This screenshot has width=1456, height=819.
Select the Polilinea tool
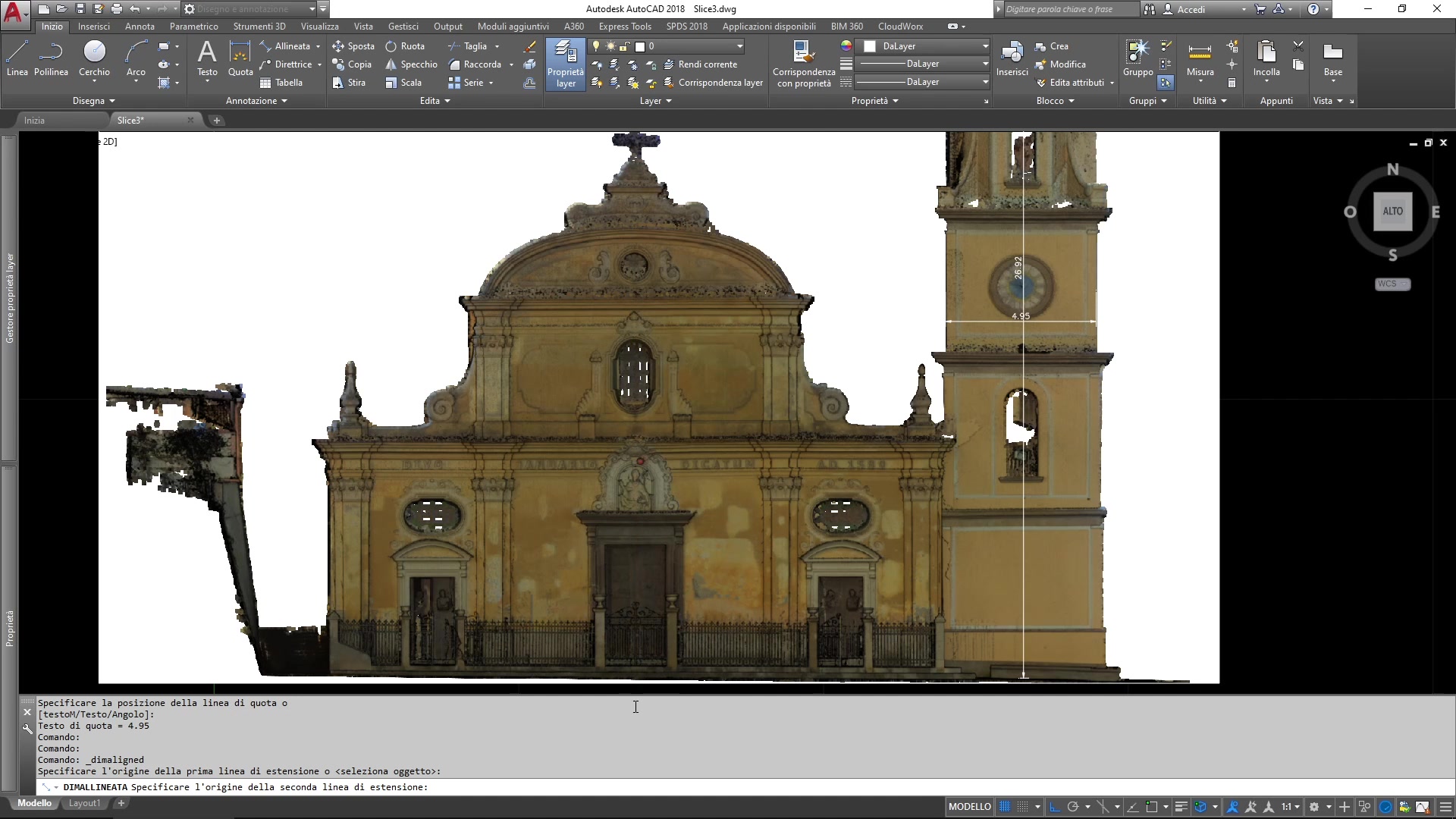point(51,59)
